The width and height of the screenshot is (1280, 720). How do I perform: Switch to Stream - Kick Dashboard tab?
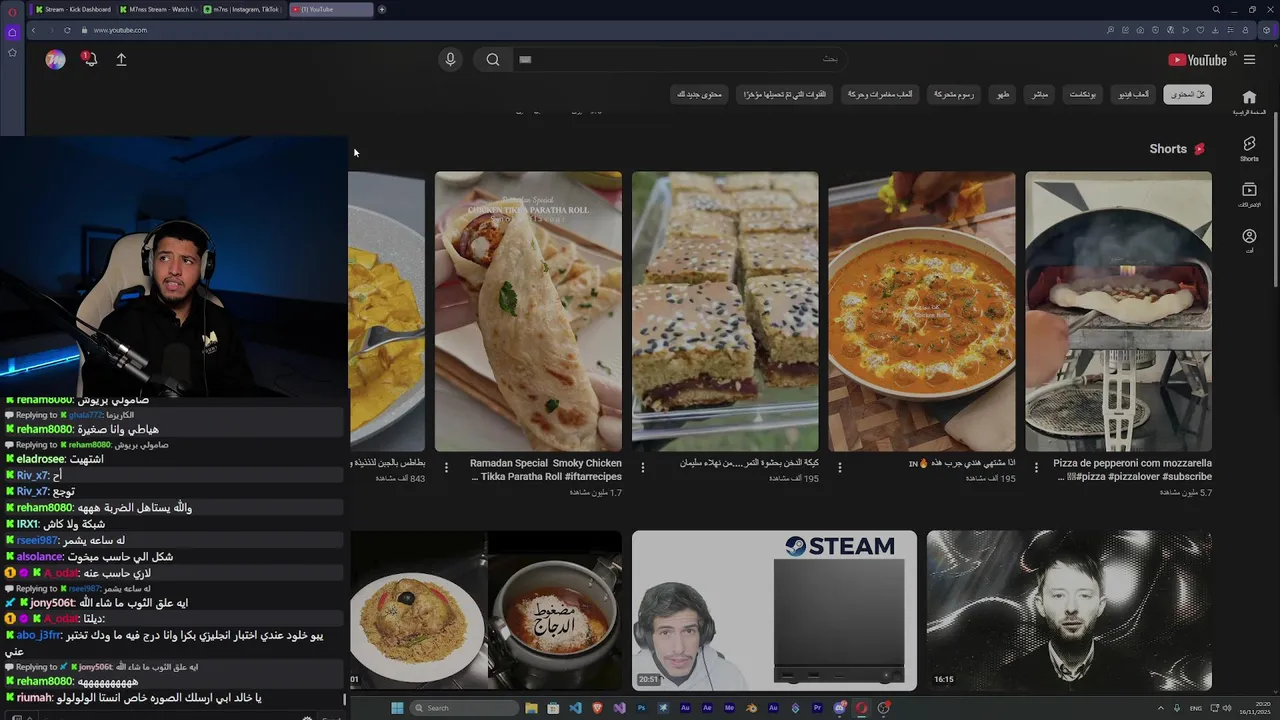[x=75, y=9]
